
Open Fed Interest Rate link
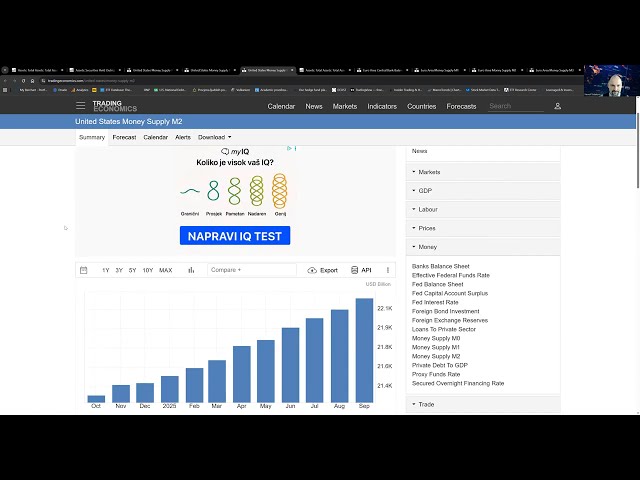(435, 302)
